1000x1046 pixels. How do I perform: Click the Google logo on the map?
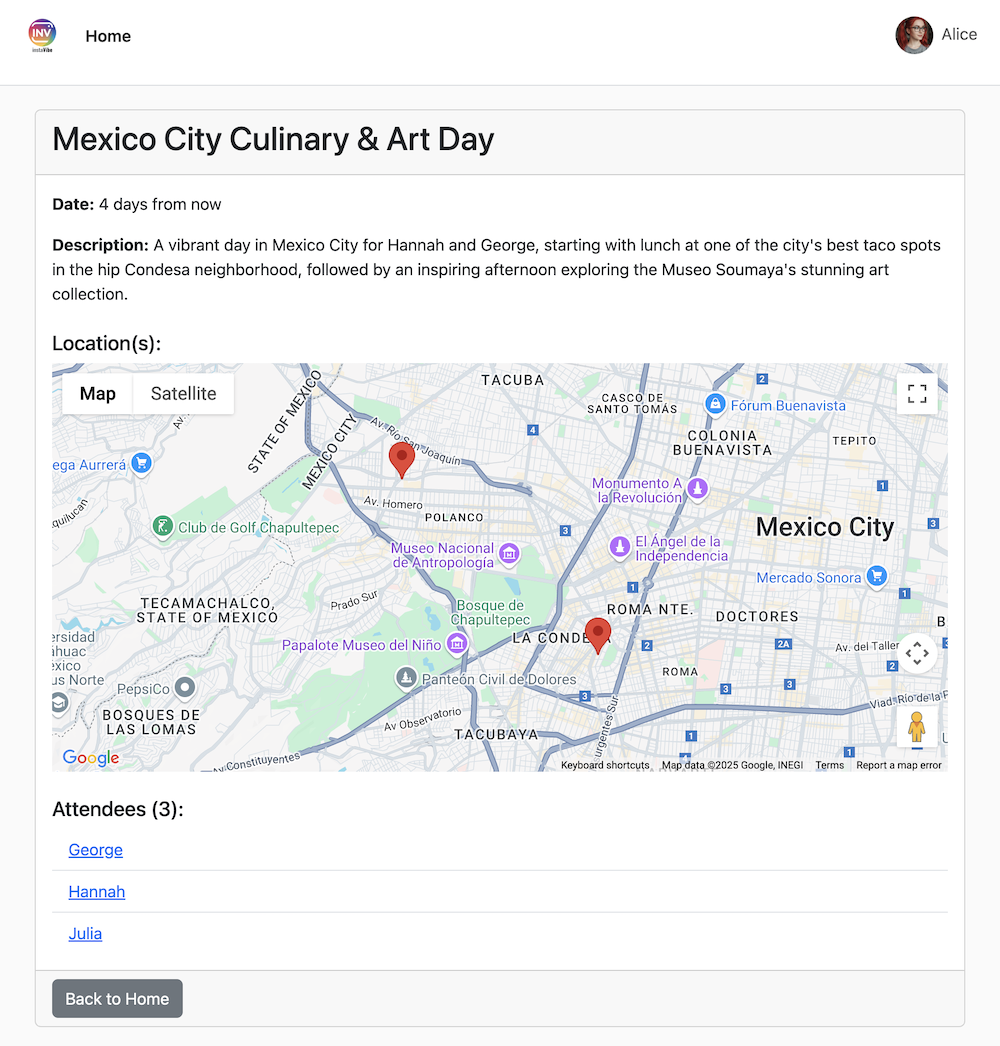[x=91, y=758]
